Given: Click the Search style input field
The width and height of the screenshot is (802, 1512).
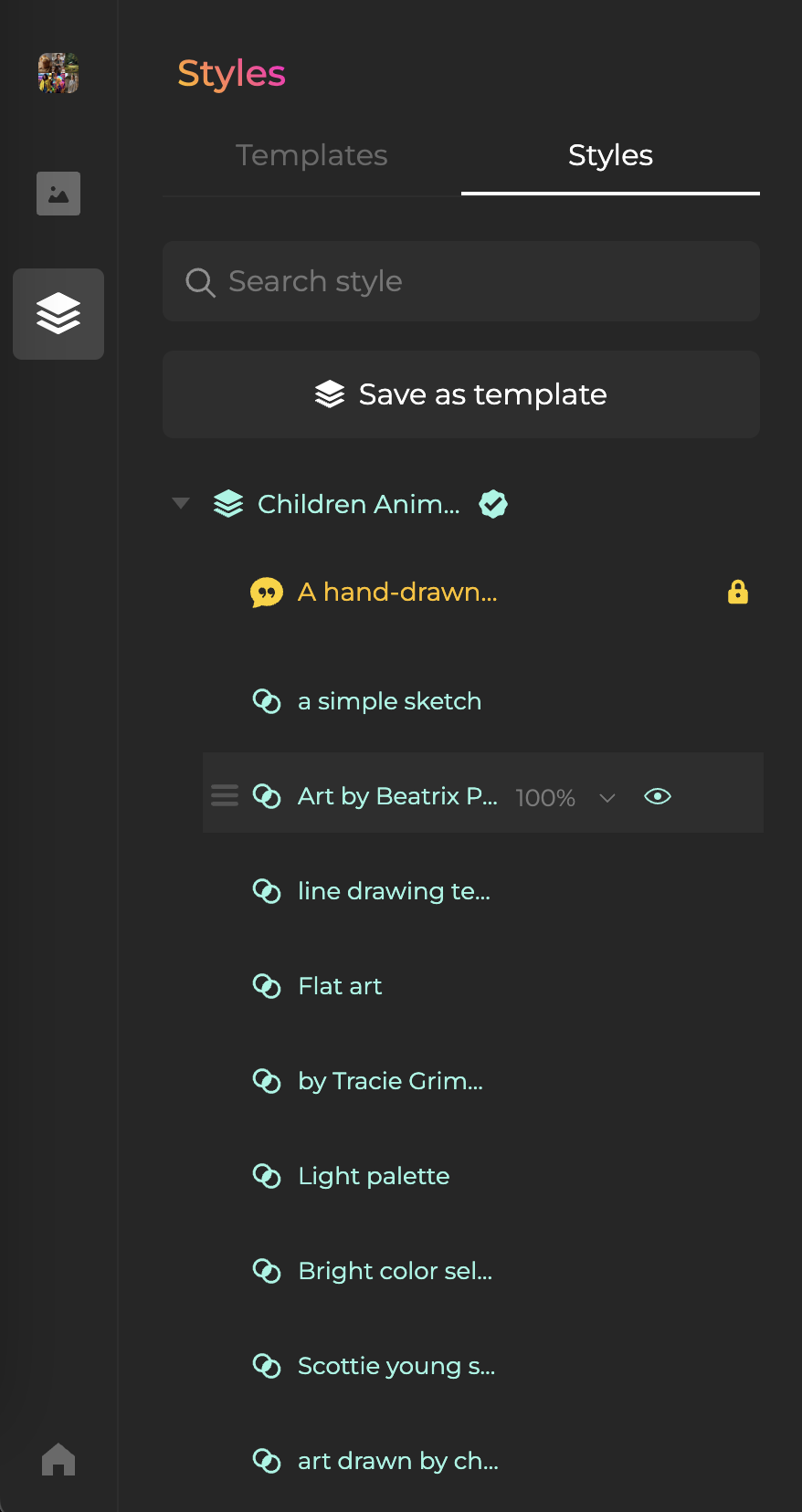Looking at the screenshot, I should (461, 281).
